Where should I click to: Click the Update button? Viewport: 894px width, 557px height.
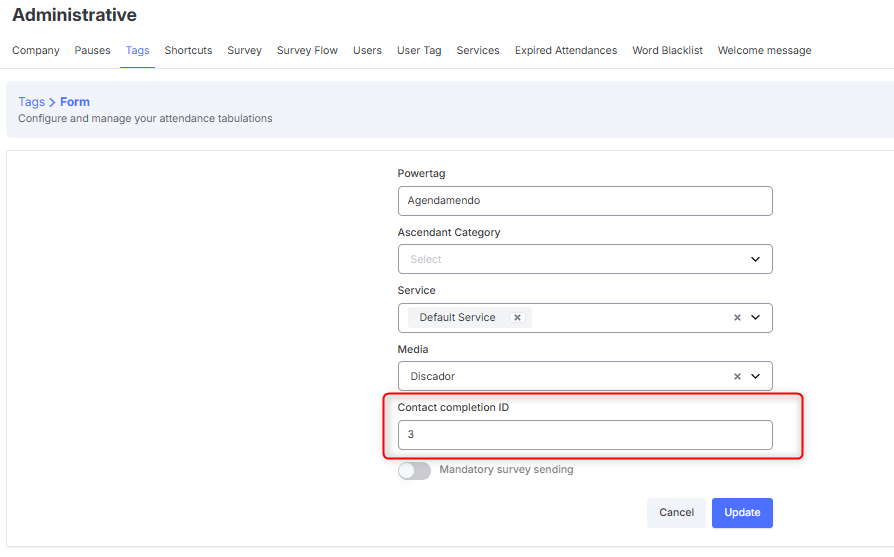742,513
